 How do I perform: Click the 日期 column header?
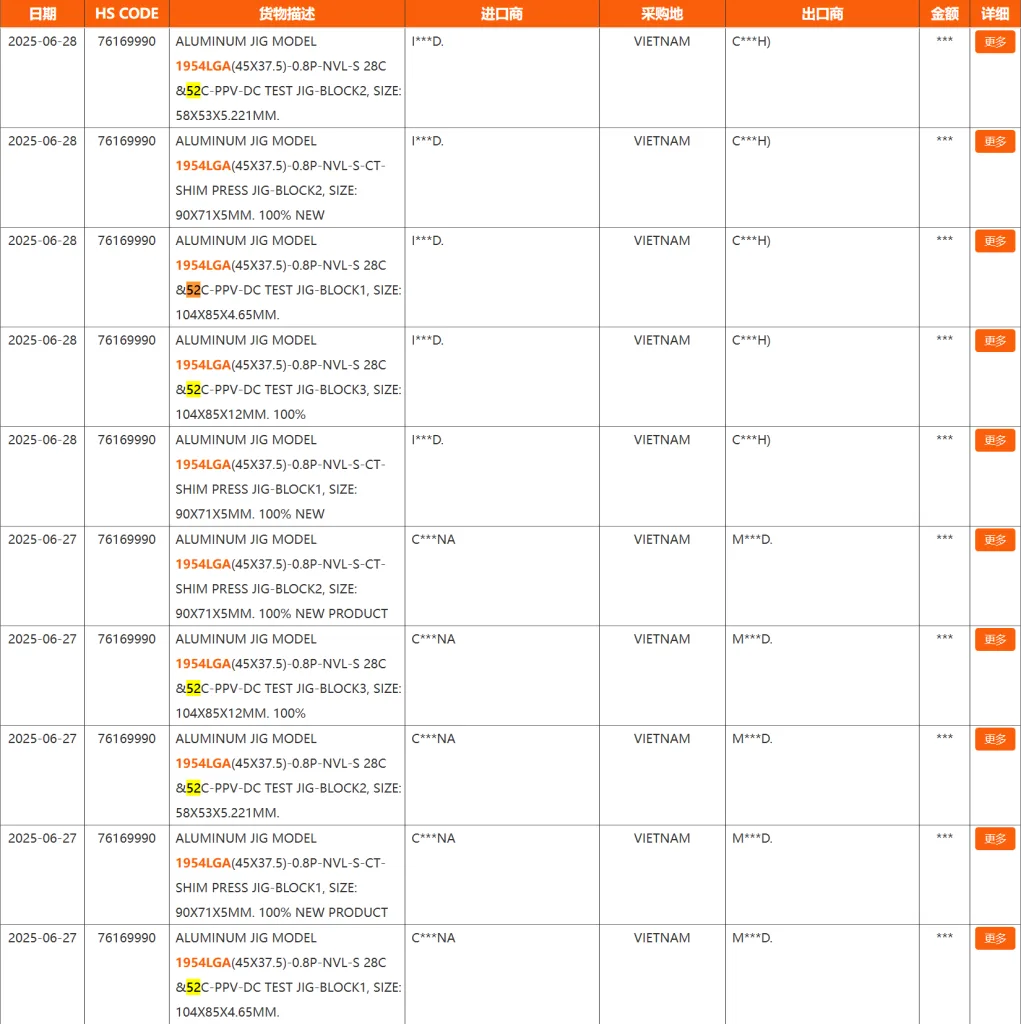pyautogui.click(x=42, y=14)
